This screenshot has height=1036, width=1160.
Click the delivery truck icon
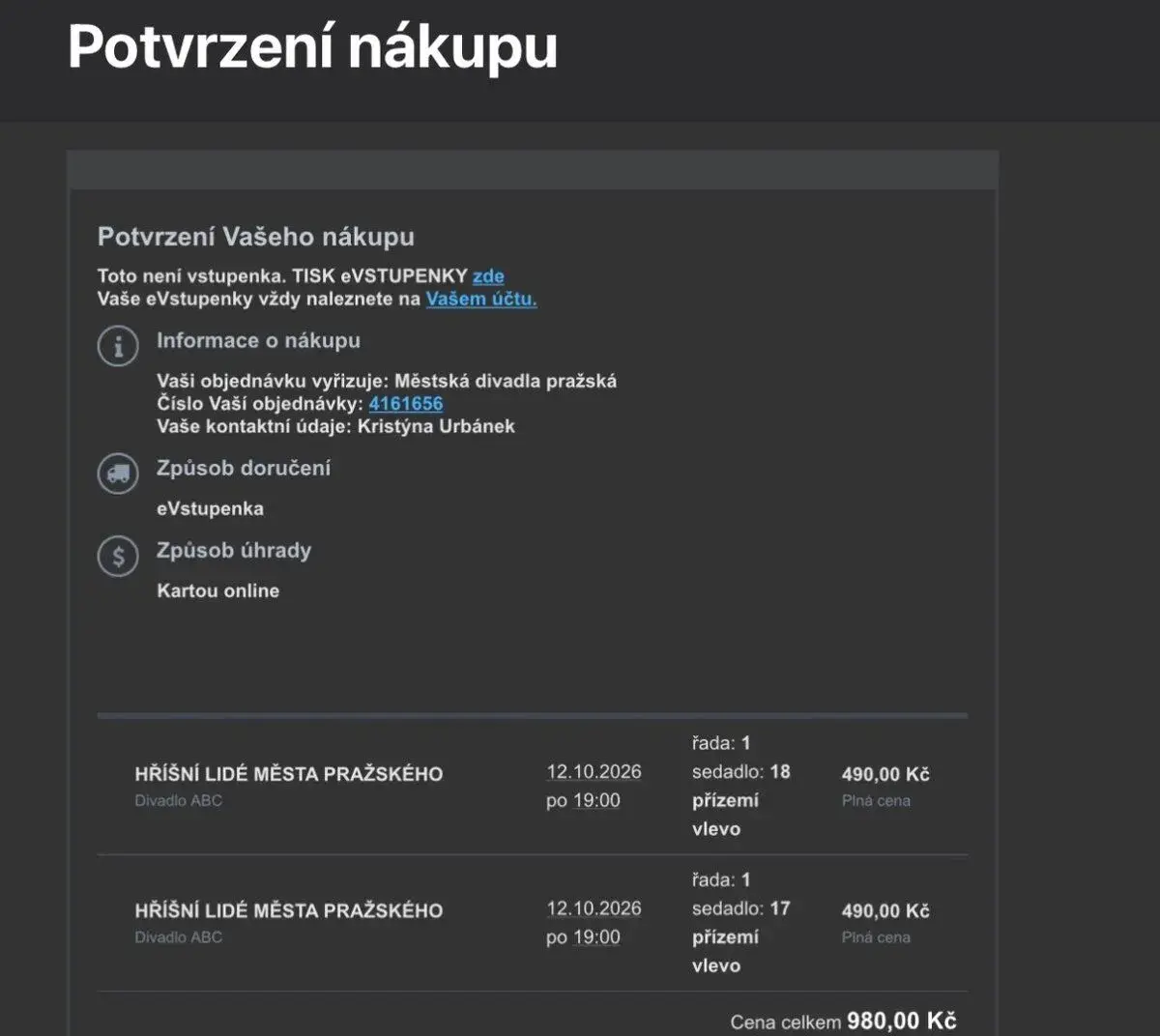point(118,474)
